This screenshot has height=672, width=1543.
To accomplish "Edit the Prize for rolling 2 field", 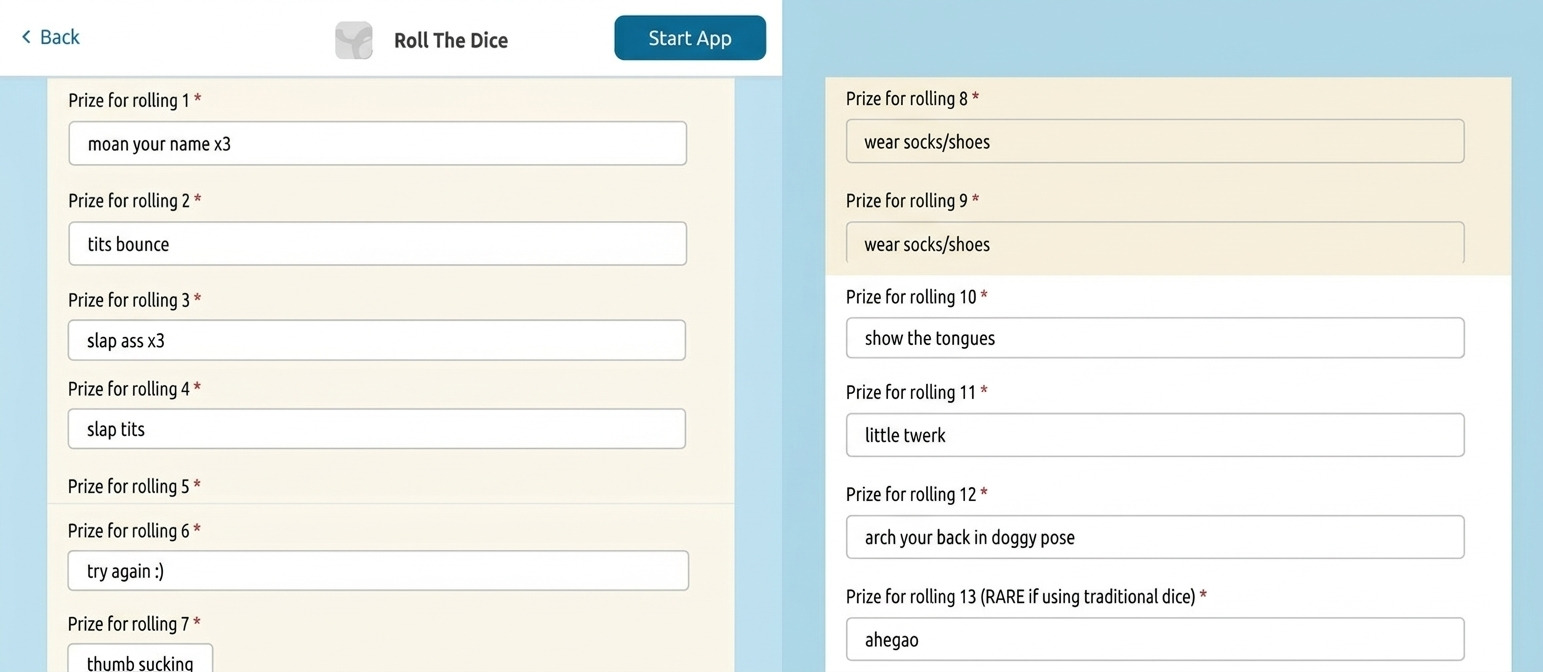I will [x=377, y=244].
